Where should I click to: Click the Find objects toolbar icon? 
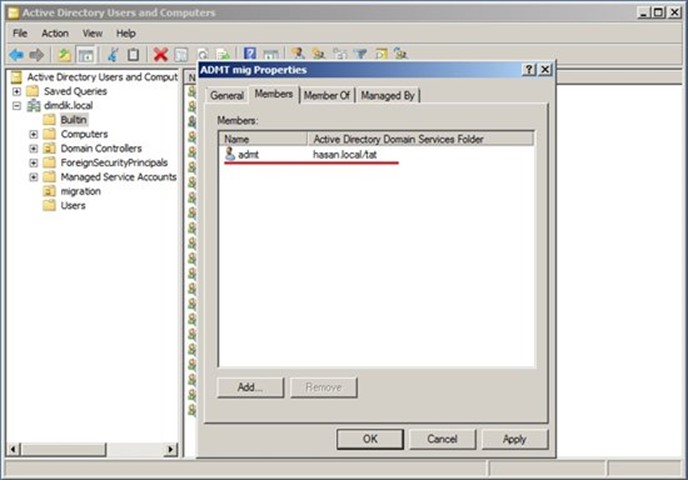381,54
